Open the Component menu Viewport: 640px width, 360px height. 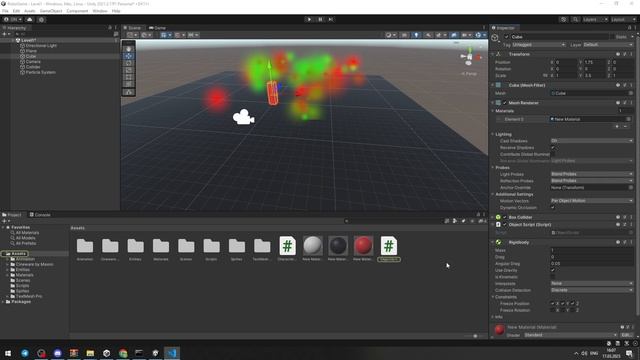point(77,11)
